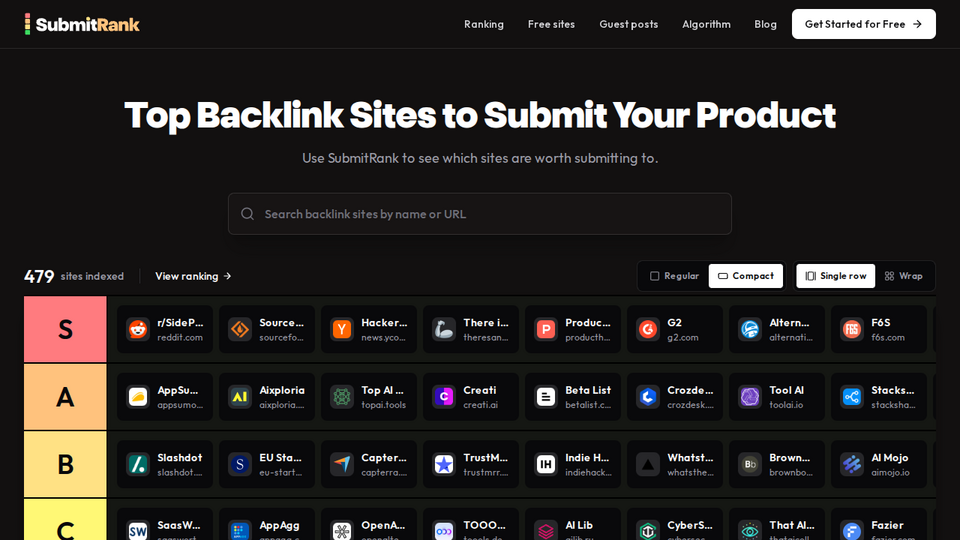The height and width of the screenshot is (540, 960).
Task: Select the Hacker News Y icon
Action: coord(342,329)
